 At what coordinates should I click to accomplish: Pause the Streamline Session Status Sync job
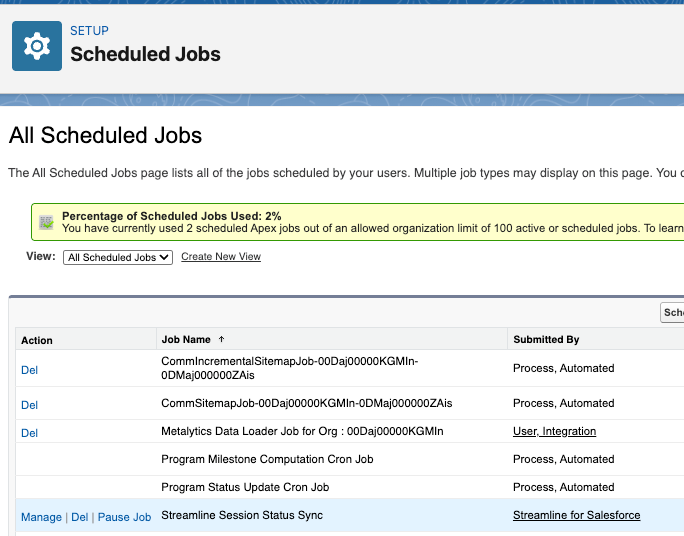pos(124,517)
